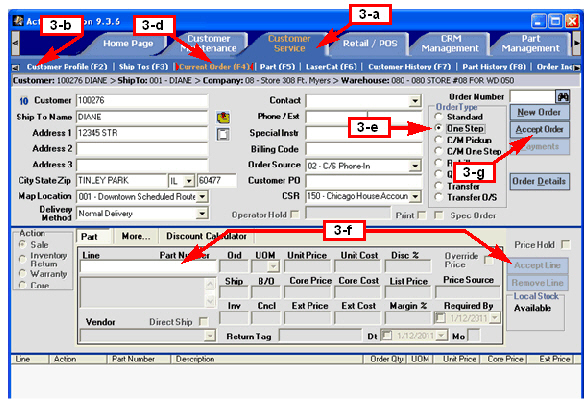Select the Transfer order type

[438, 186]
